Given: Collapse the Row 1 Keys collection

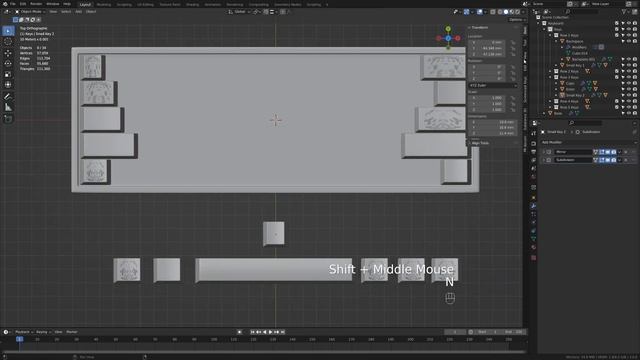Looking at the screenshot, I should [x=550, y=35].
